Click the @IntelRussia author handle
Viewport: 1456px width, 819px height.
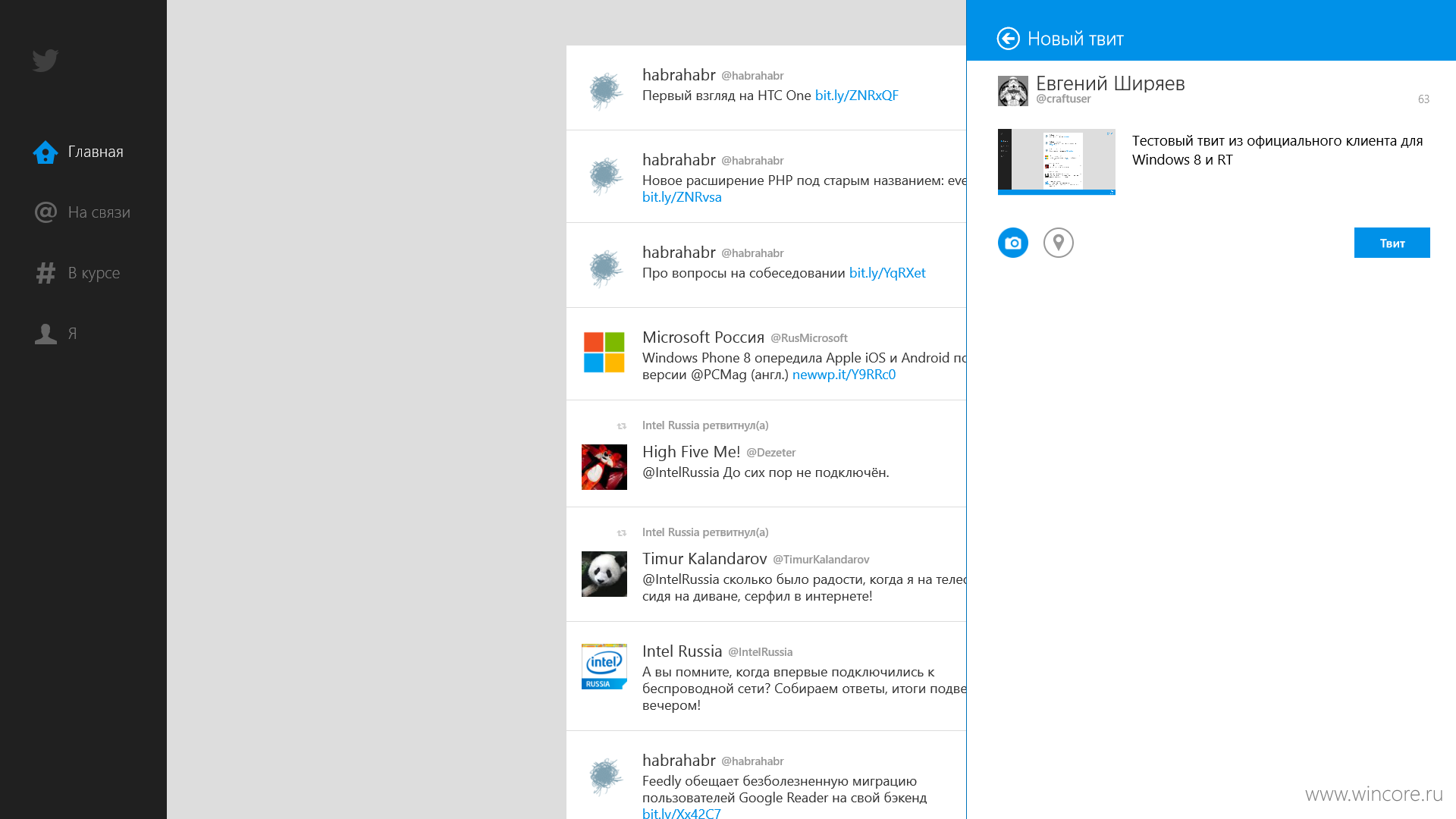pos(760,652)
